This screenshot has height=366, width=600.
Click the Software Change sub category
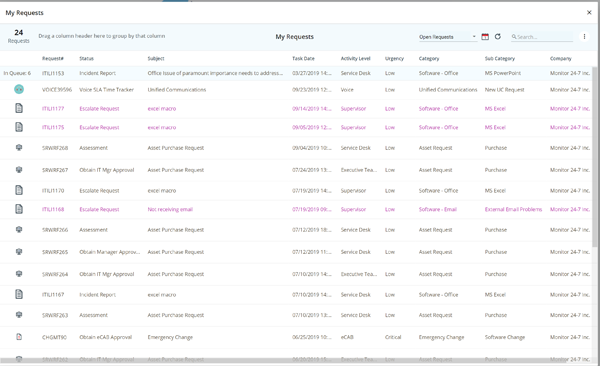click(x=505, y=337)
